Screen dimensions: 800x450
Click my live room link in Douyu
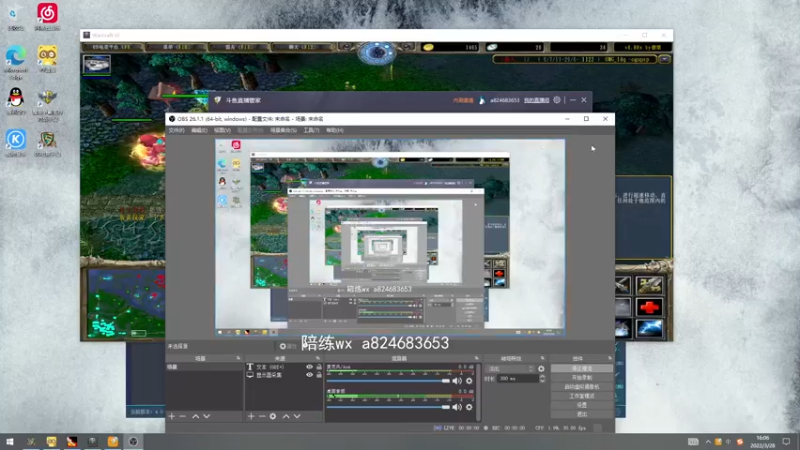pyautogui.click(x=536, y=101)
